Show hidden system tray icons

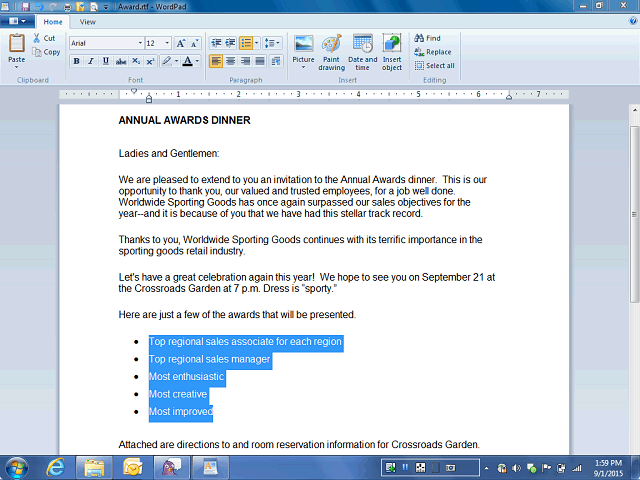click(486, 468)
